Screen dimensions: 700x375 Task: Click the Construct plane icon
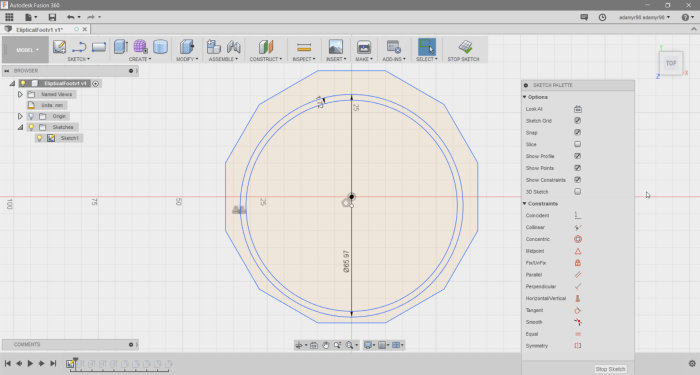point(266,47)
